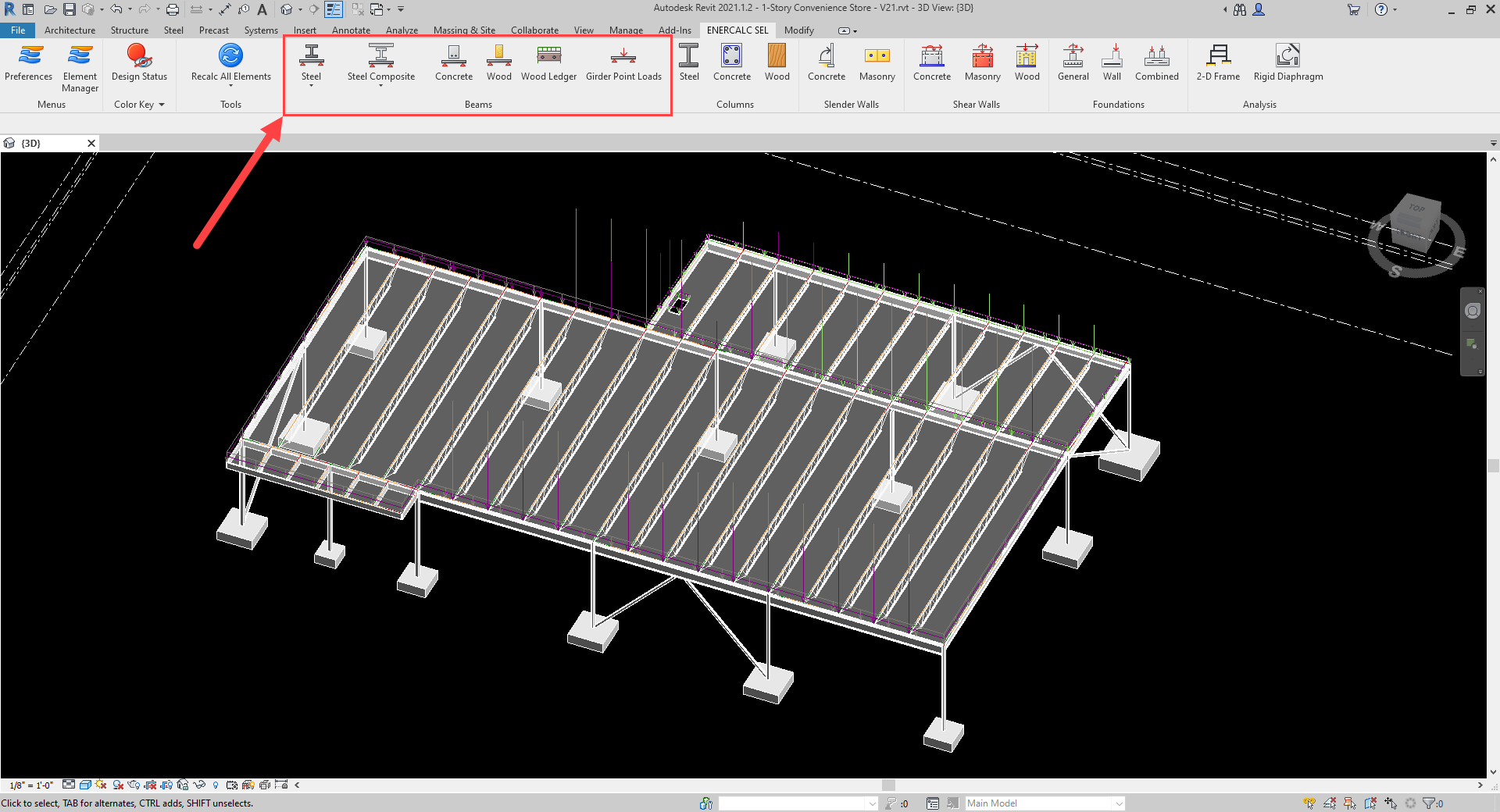The width and height of the screenshot is (1500, 812).
Task: Switch to the Structure ribbon tab
Action: [129, 30]
